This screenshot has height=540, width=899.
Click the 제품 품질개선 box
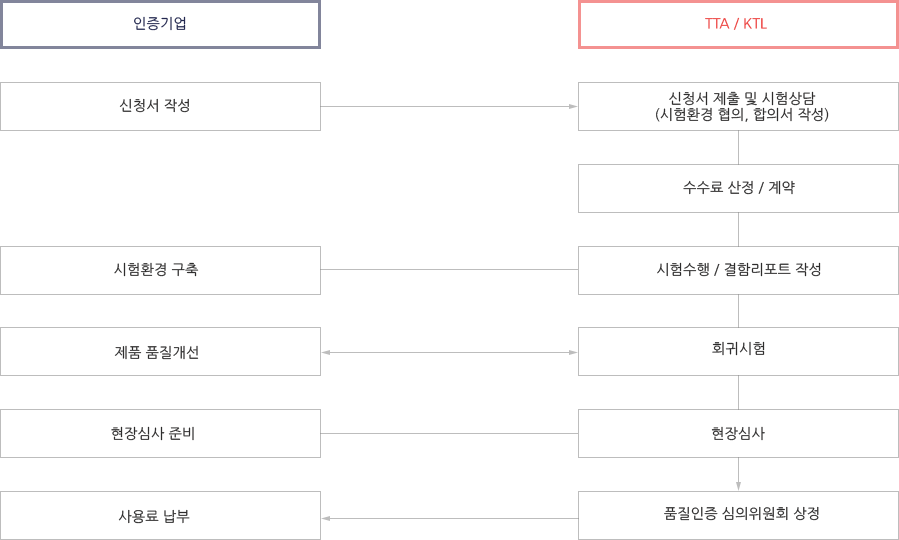tap(160, 351)
